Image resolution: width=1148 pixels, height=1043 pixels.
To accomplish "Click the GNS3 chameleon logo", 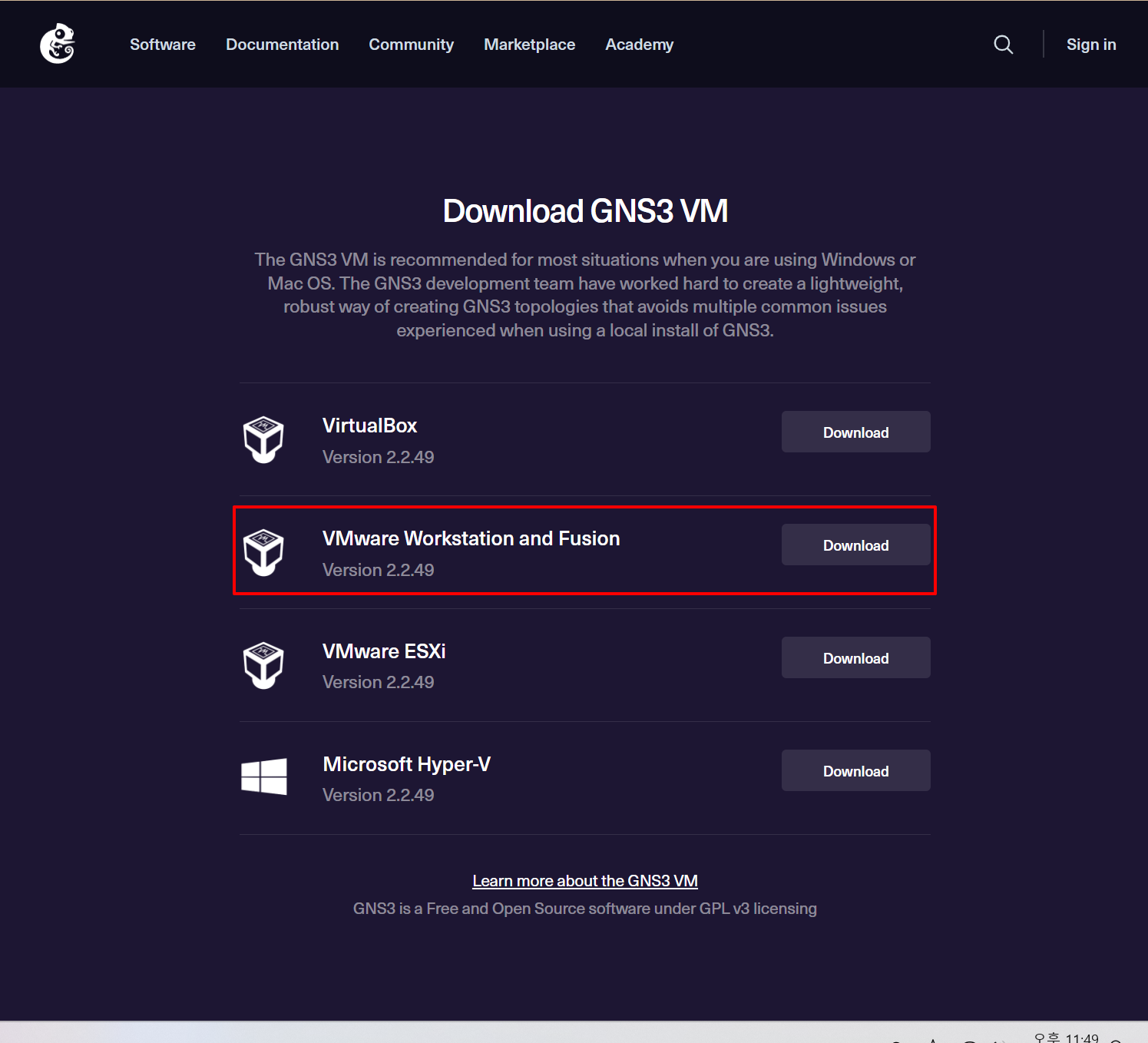I will pyautogui.click(x=58, y=44).
